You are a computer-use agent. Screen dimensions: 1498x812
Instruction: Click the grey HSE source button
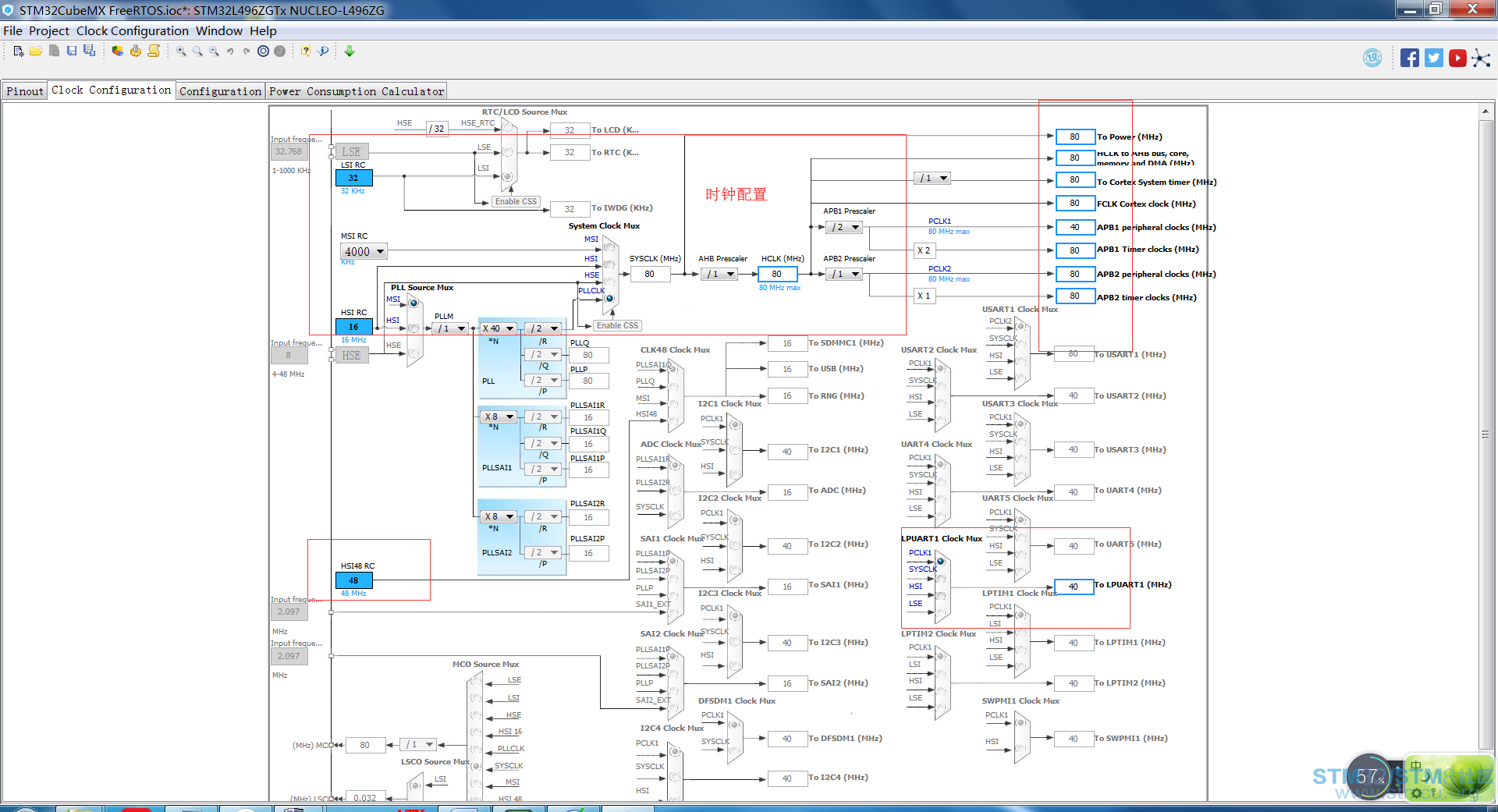(352, 355)
